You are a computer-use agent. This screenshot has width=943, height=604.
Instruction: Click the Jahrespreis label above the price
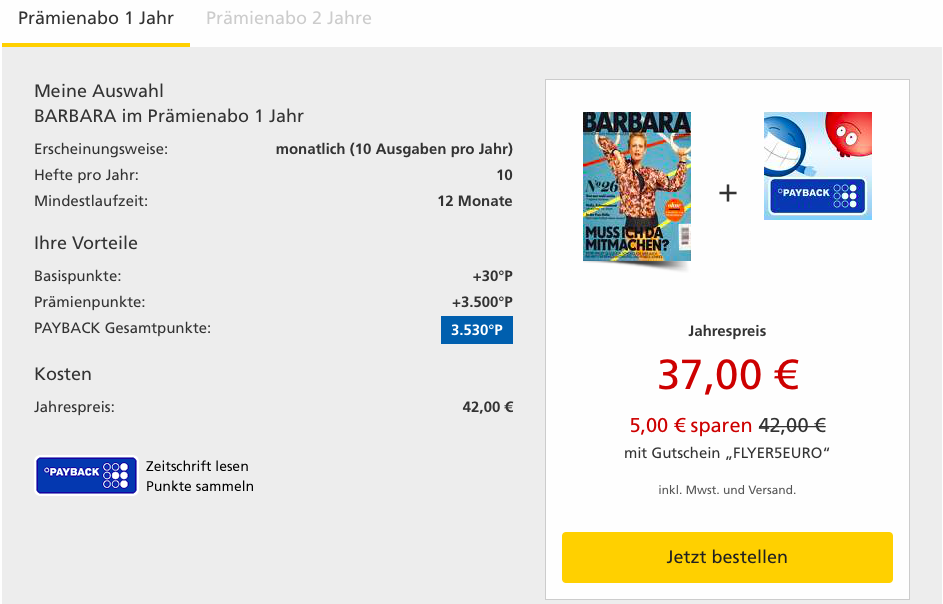[727, 331]
